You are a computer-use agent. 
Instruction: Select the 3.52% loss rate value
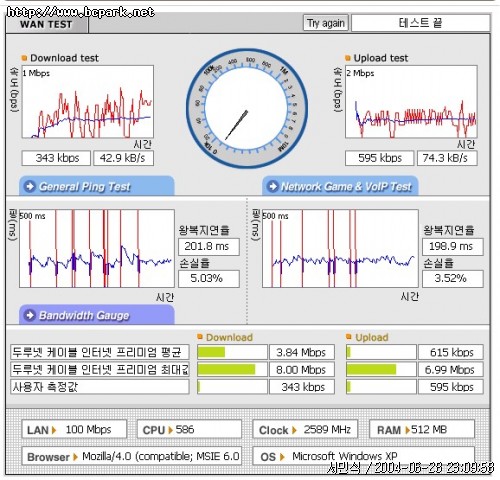pyautogui.click(x=453, y=278)
